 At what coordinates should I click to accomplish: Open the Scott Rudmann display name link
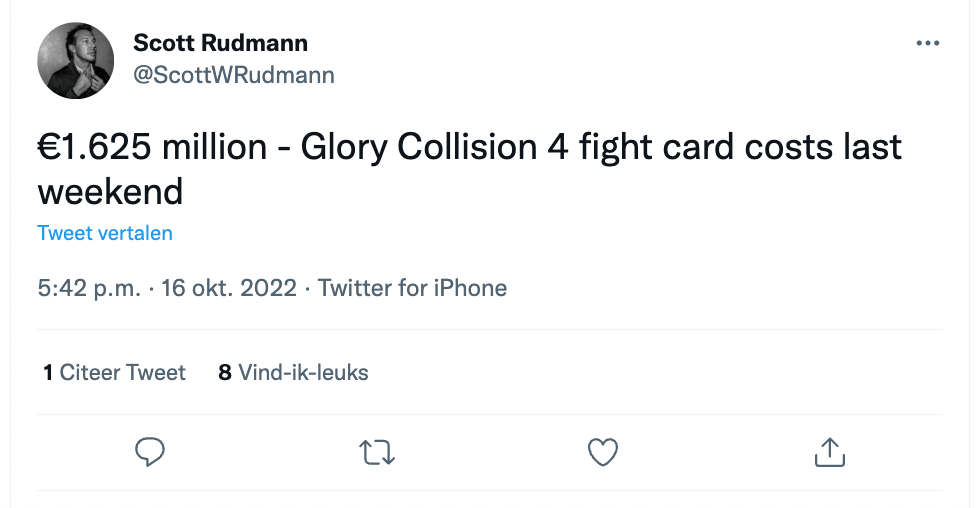click(x=220, y=43)
